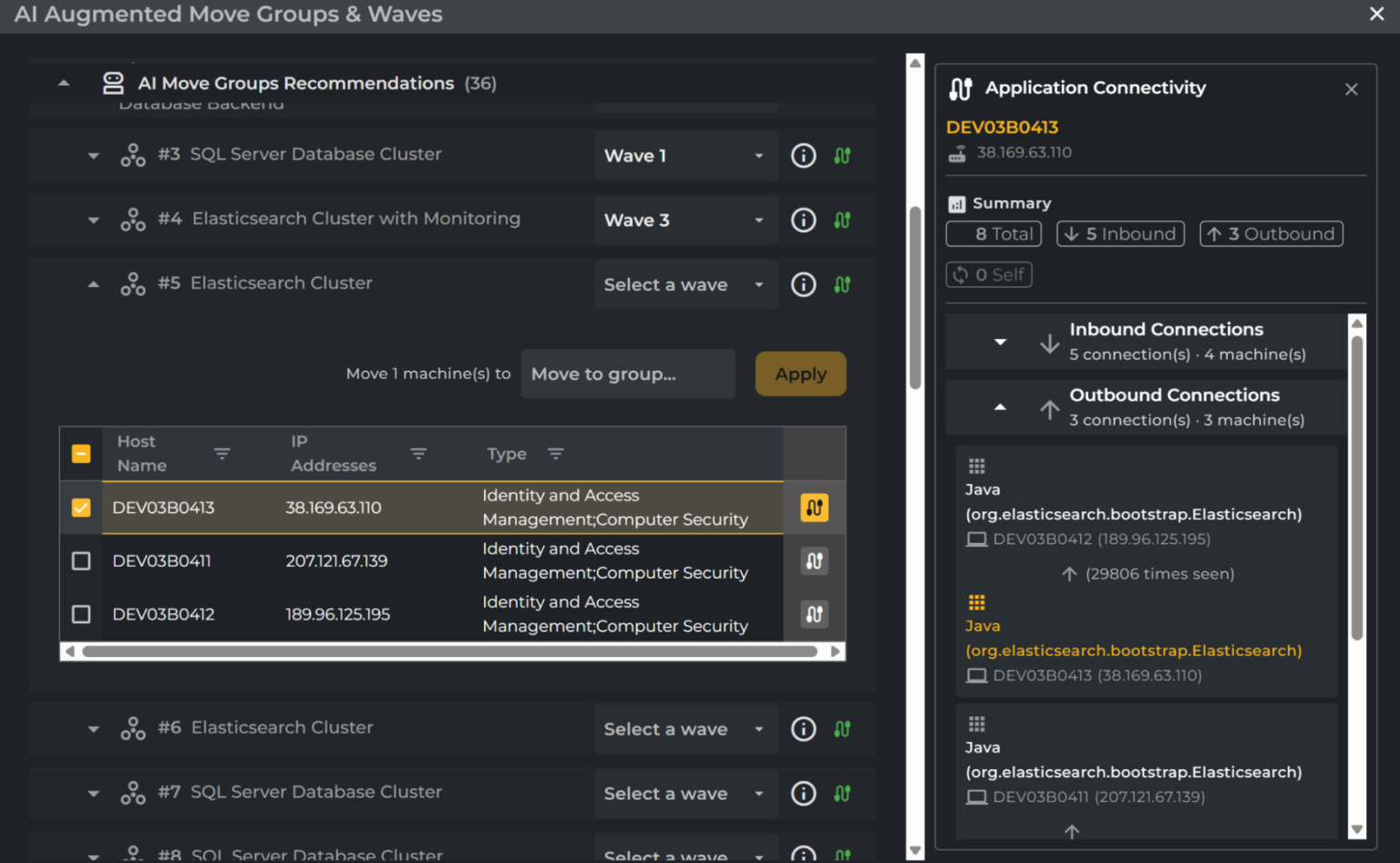Screen dimensions: 1400x863
Task: Open info for #4 Elasticsearch Cluster with Monitoring
Action: point(803,221)
